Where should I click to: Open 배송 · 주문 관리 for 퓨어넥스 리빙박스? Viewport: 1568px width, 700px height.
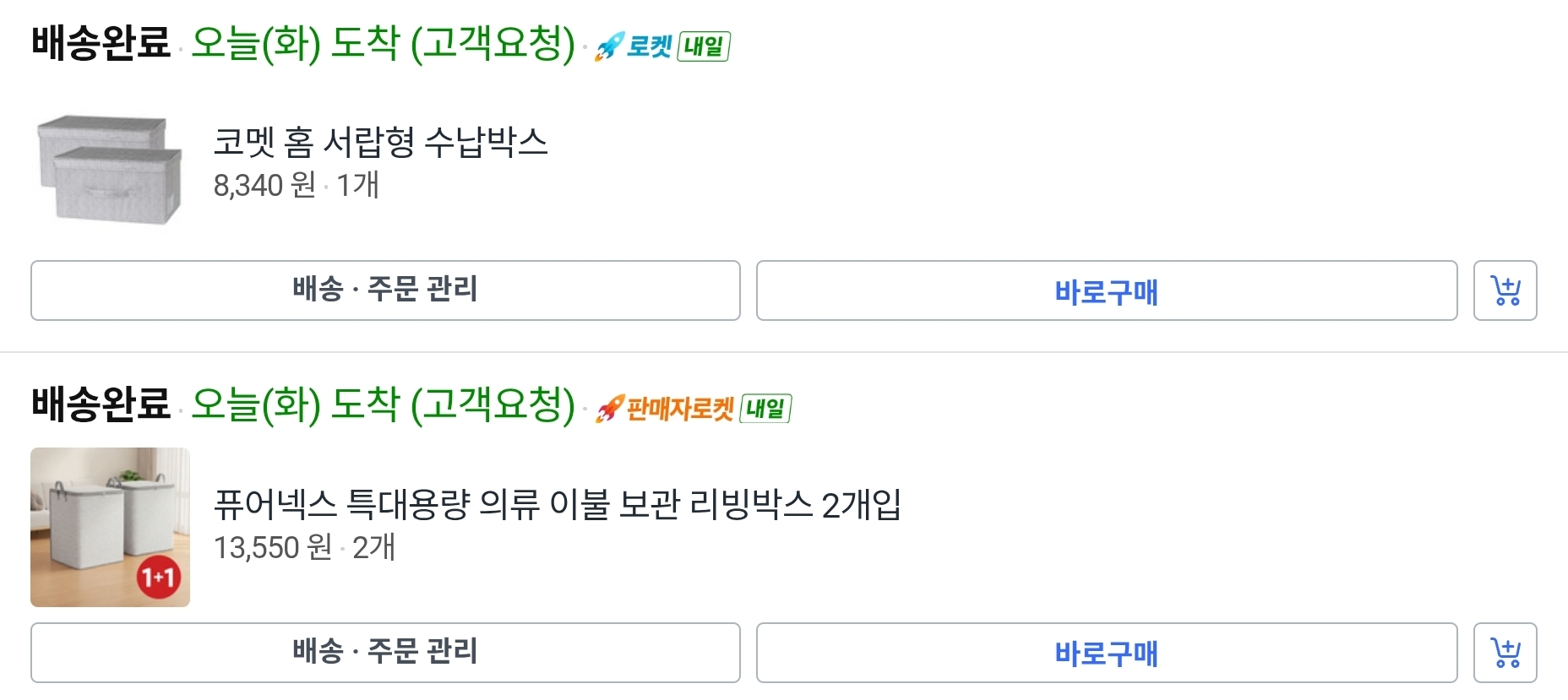tap(385, 653)
